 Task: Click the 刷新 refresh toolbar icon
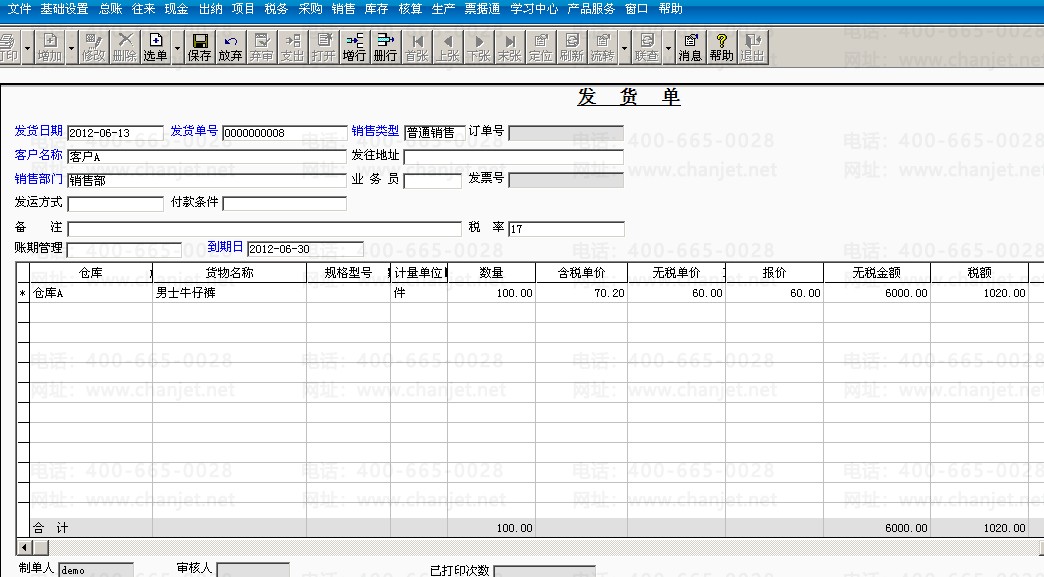pos(571,47)
